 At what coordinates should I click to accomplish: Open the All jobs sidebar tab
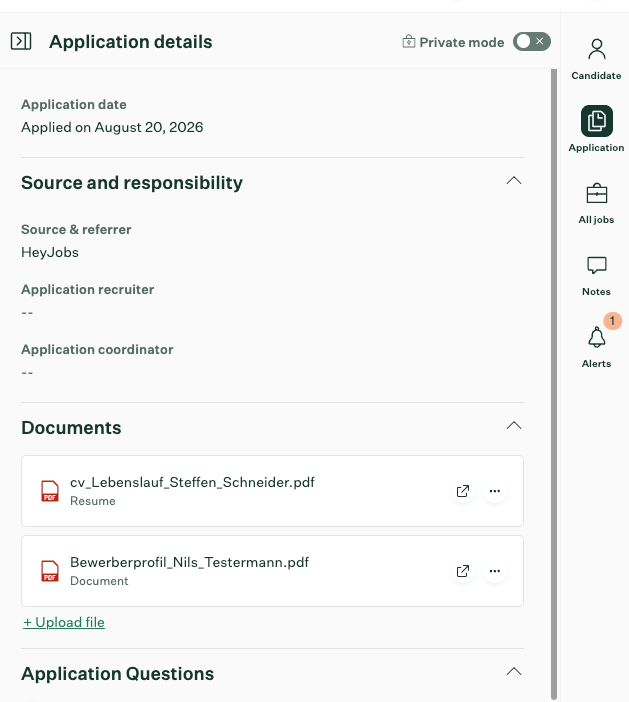tap(596, 203)
